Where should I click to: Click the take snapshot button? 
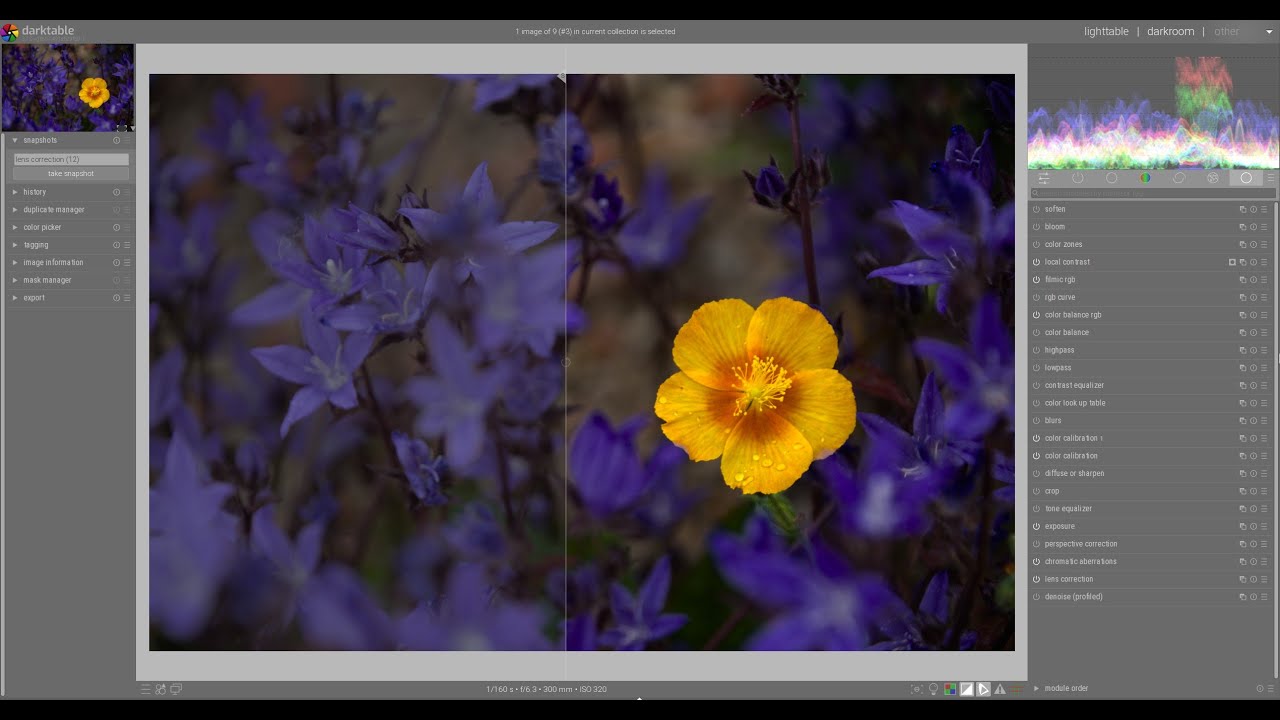pyautogui.click(x=71, y=174)
